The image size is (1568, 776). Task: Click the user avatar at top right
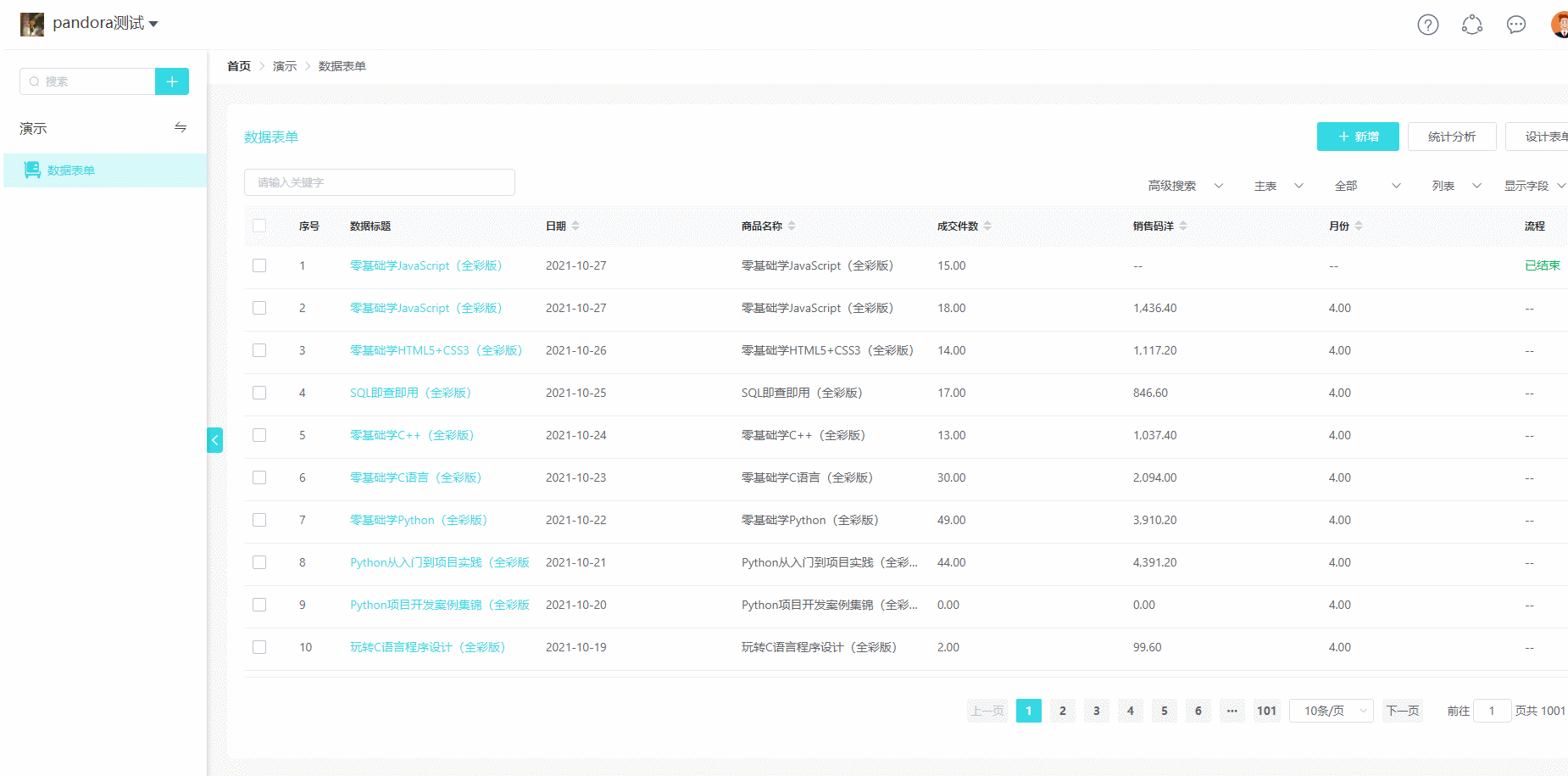(x=1560, y=25)
